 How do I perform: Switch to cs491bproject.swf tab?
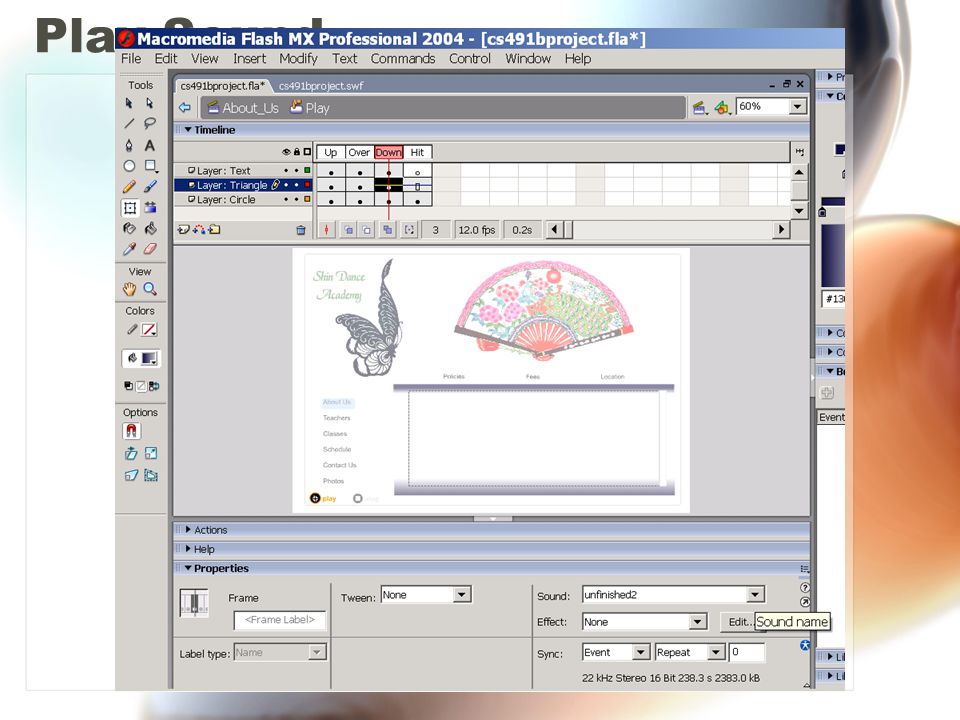pos(321,86)
